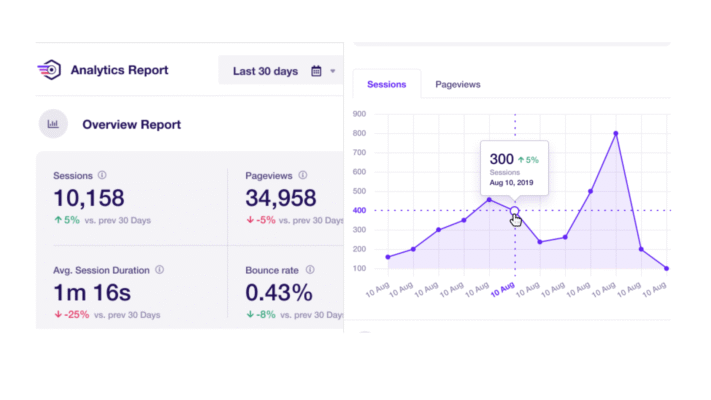Click the Analytics Report title text
The width and height of the screenshot is (711, 400).
[118, 70]
